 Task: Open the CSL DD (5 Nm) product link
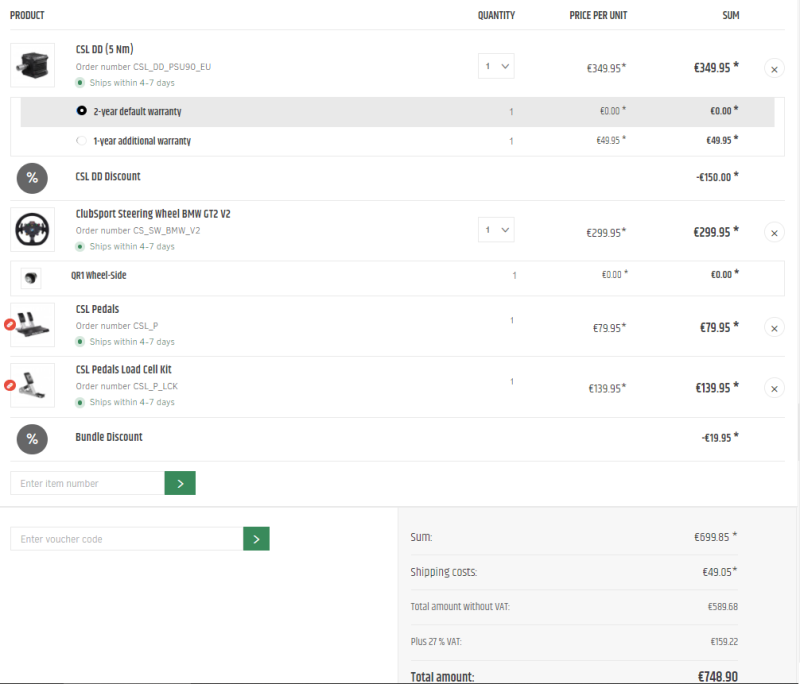tap(104, 49)
